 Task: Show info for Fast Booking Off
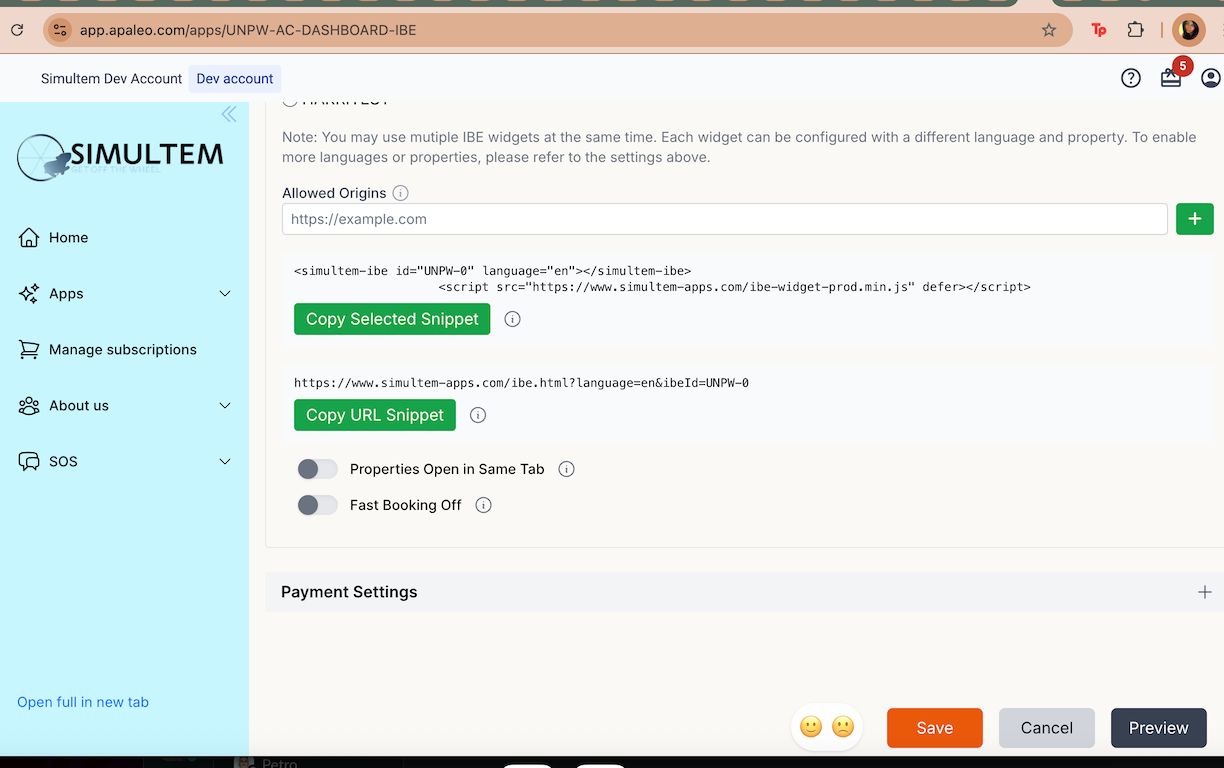[484, 505]
